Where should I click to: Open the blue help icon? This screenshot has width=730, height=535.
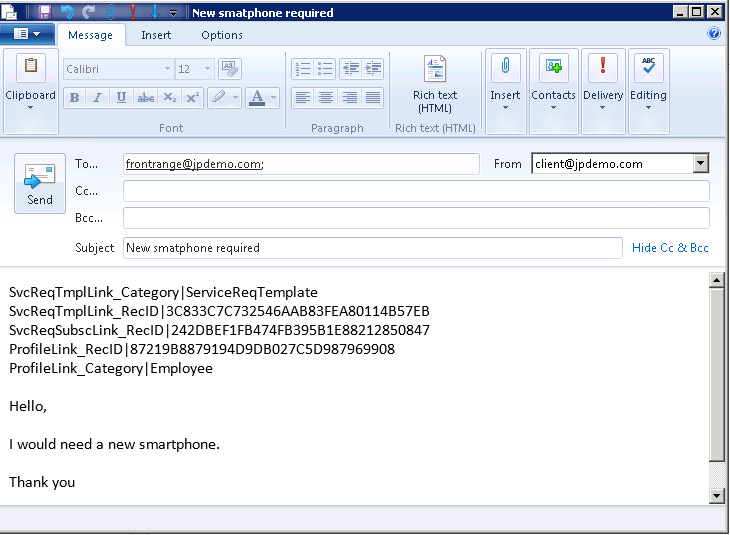714,34
